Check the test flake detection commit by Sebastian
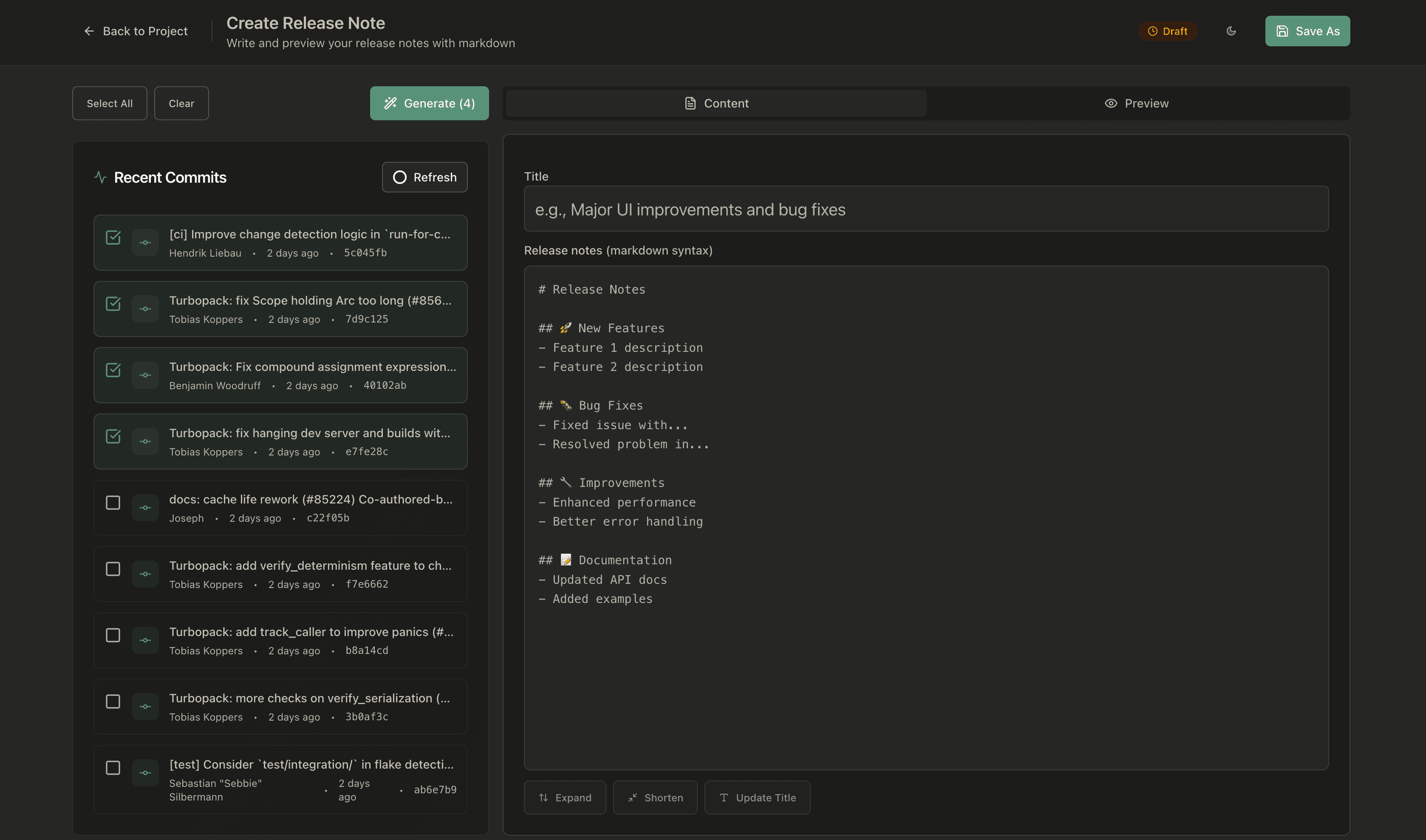 coord(113,767)
